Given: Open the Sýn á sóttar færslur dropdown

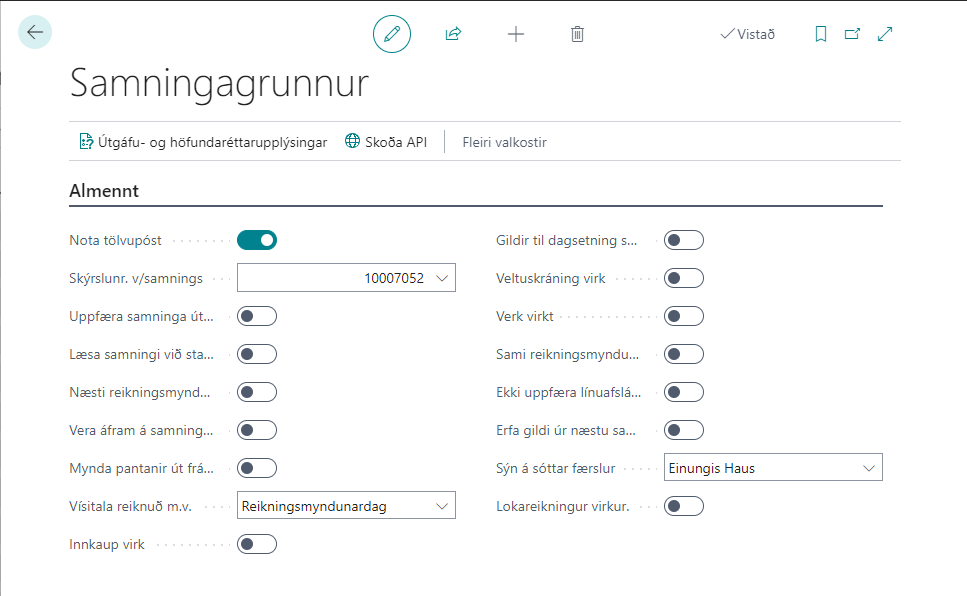Looking at the screenshot, I should (x=869, y=468).
